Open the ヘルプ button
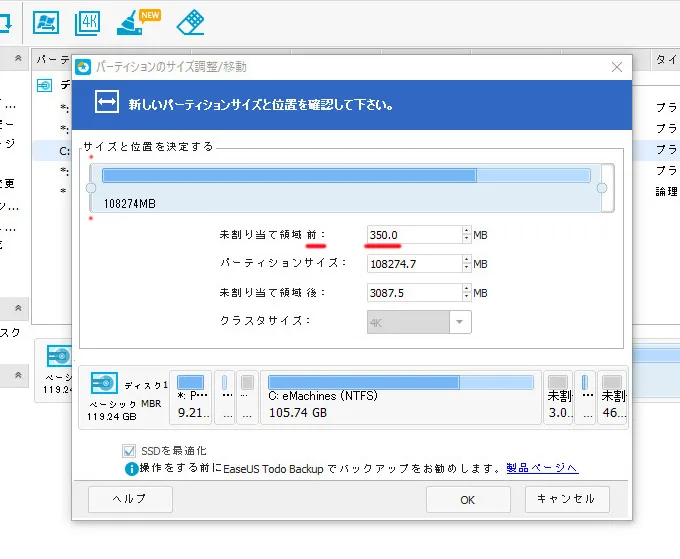 coord(130,498)
